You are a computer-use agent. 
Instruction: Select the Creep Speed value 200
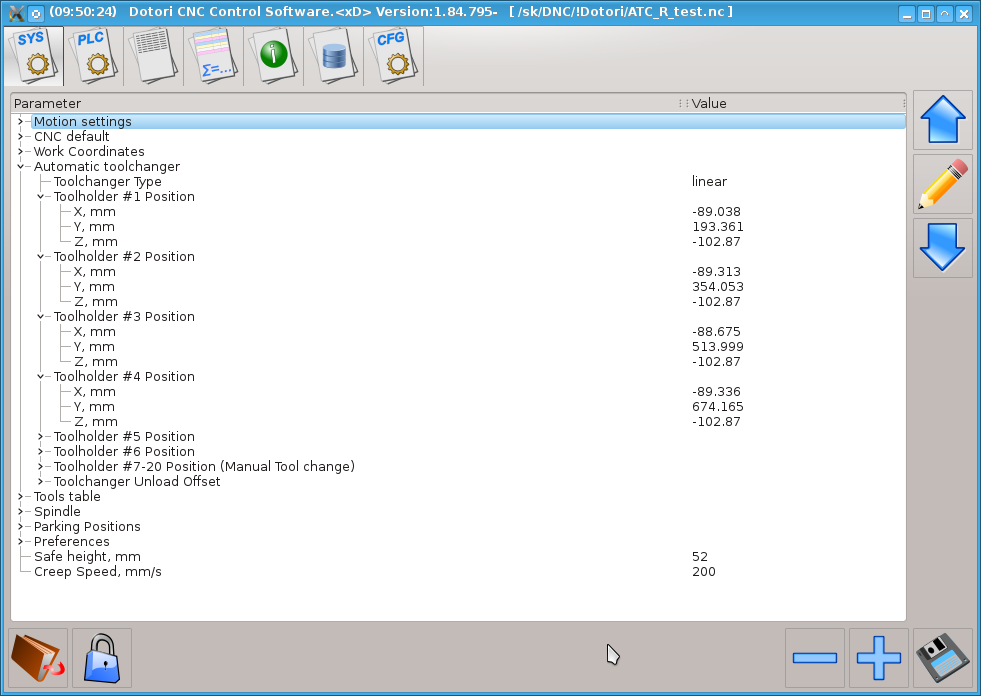pyautogui.click(x=704, y=572)
